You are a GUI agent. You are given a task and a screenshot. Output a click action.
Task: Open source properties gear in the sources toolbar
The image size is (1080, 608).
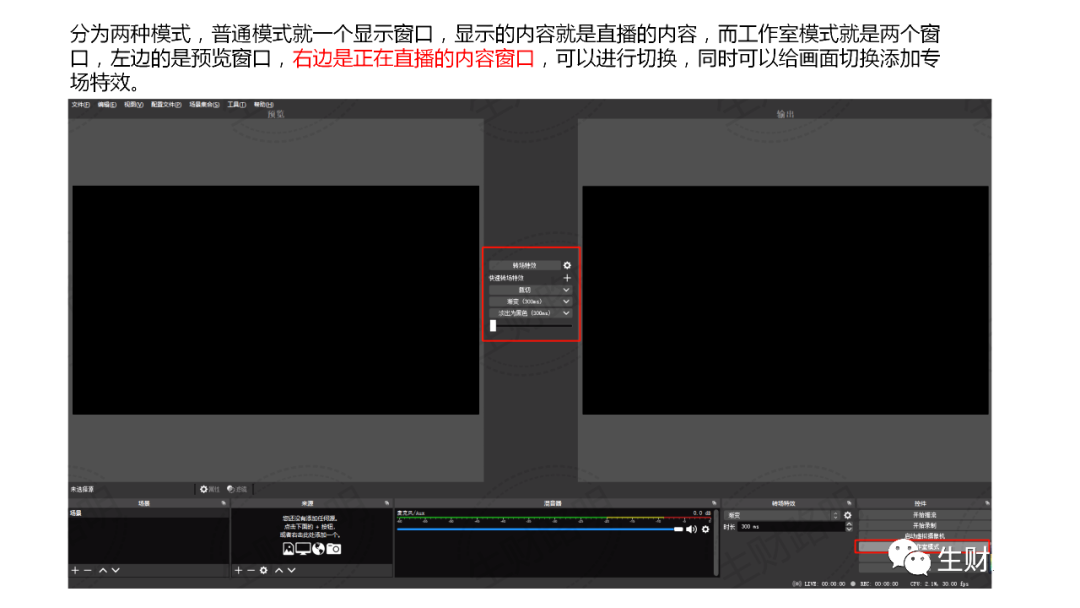pyautogui.click(x=264, y=570)
